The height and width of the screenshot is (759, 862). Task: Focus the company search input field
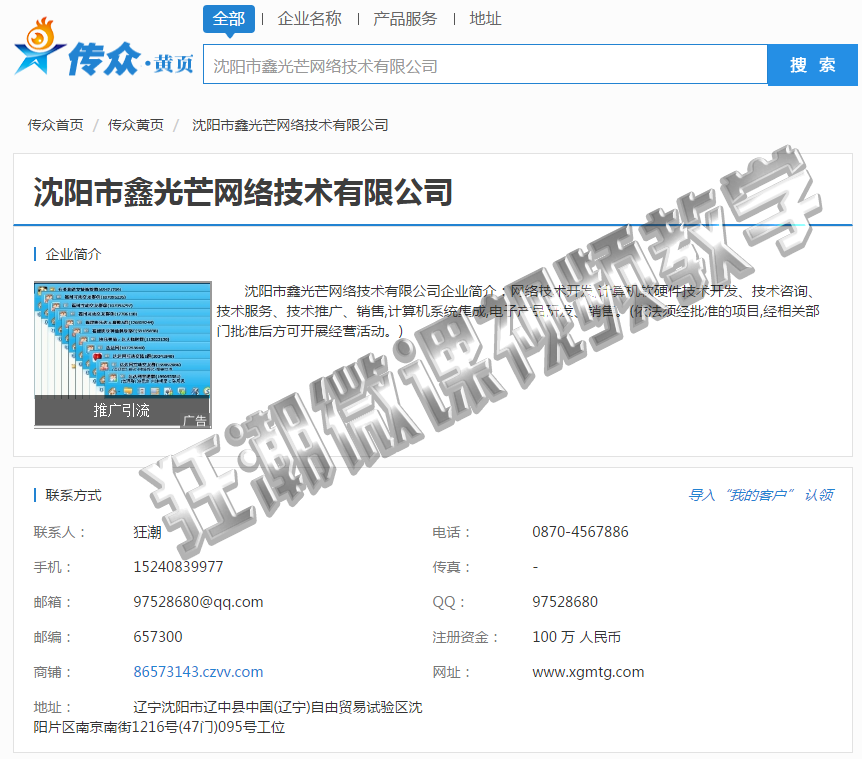(485, 64)
